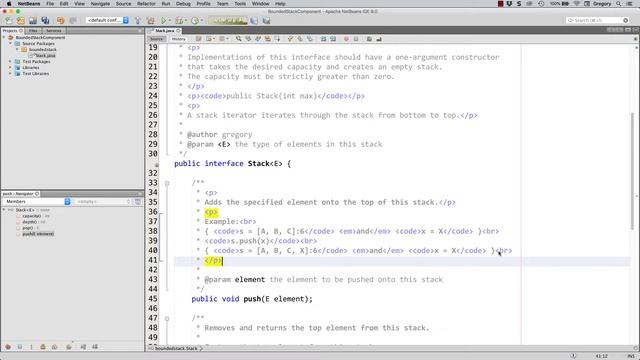Click the Undo toolbar icon

point(60,20)
